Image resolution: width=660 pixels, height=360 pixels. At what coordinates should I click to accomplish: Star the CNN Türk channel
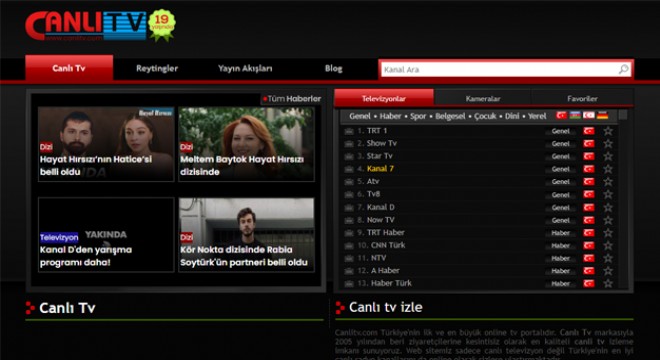[608, 245]
